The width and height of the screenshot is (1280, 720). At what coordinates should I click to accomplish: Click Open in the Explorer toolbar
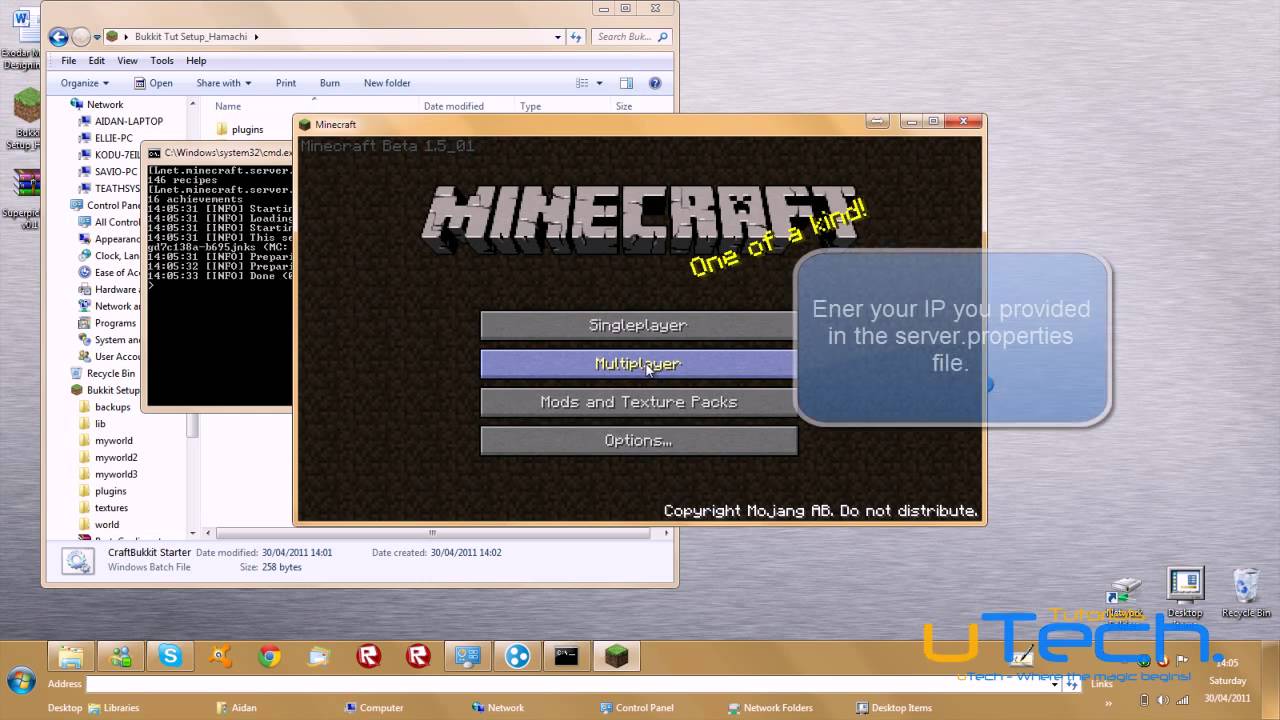(x=154, y=83)
